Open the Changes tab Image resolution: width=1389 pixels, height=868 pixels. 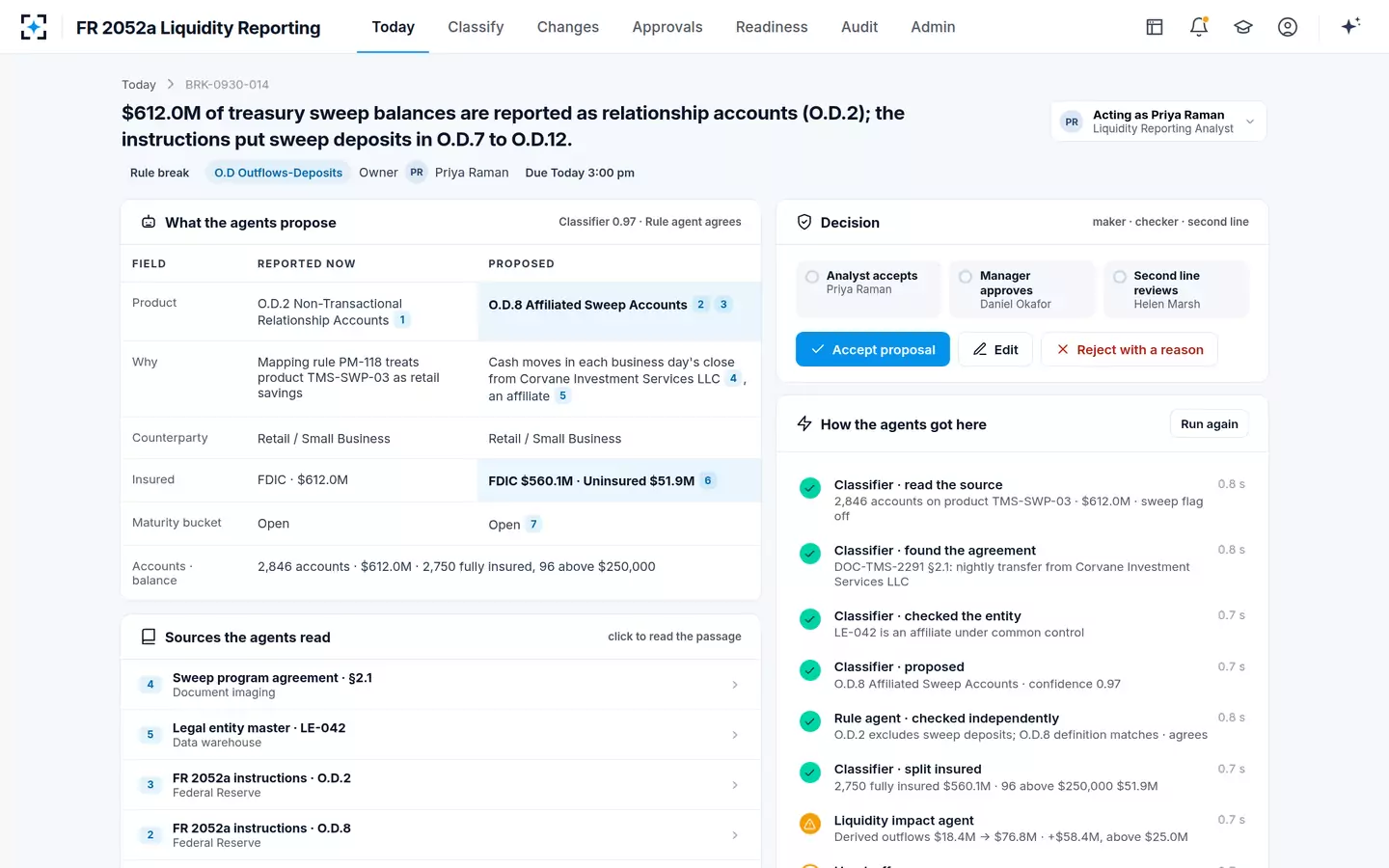pos(568,27)
